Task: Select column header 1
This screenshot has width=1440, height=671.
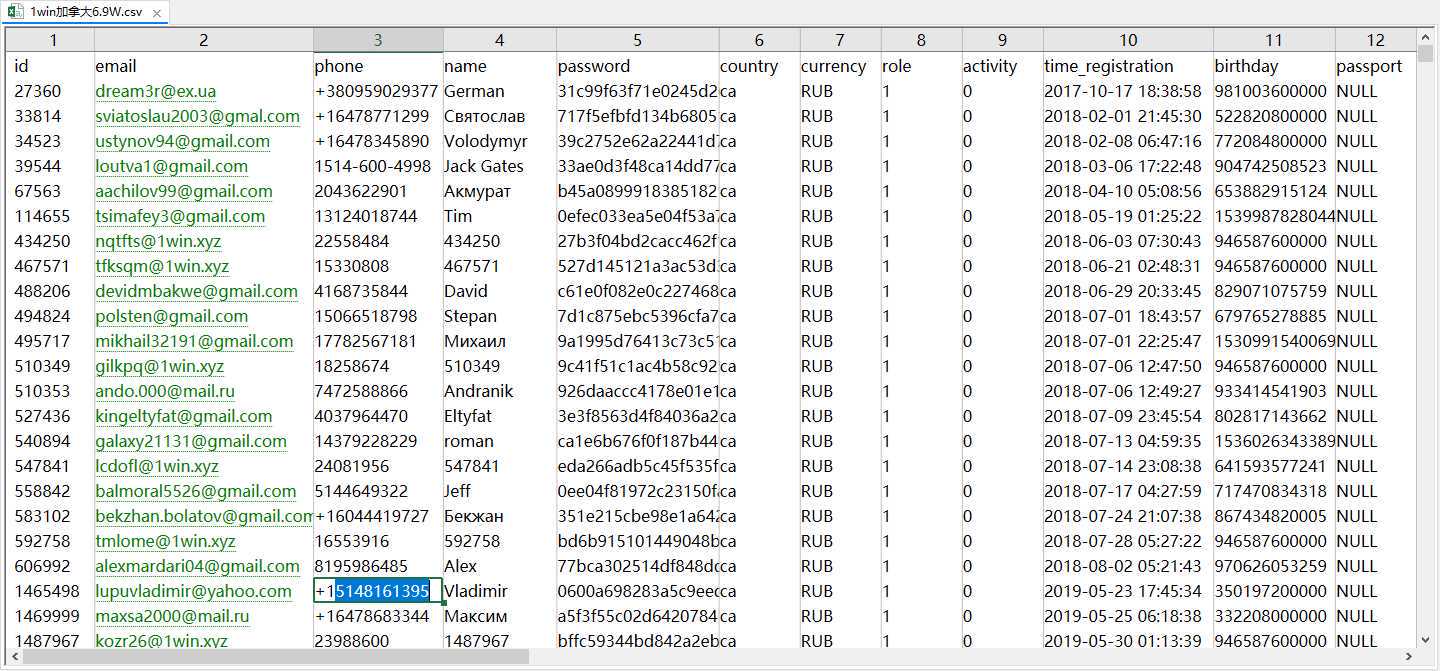Action: click(52, 40)
